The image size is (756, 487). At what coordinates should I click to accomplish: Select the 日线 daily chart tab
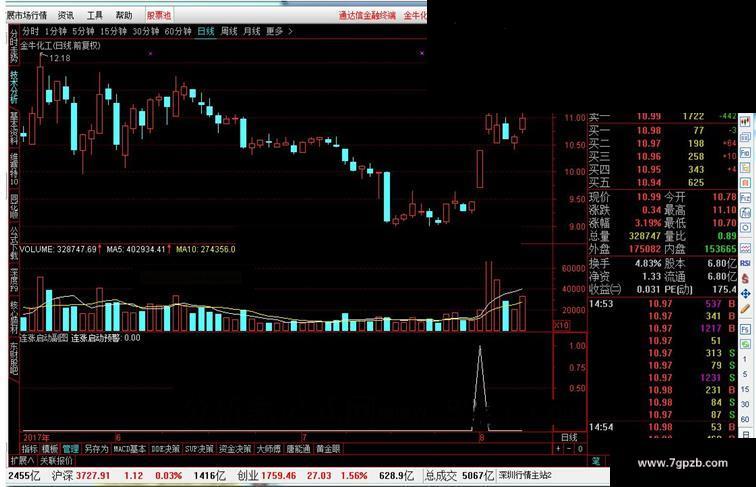click(x=206, y=31)
